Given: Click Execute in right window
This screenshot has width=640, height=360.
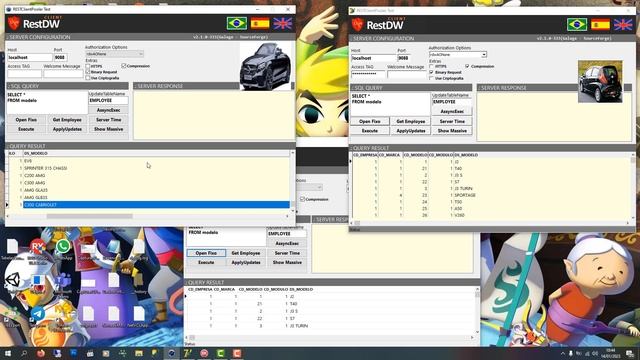Looking at the screenshot, I should (x=370, y=131).
